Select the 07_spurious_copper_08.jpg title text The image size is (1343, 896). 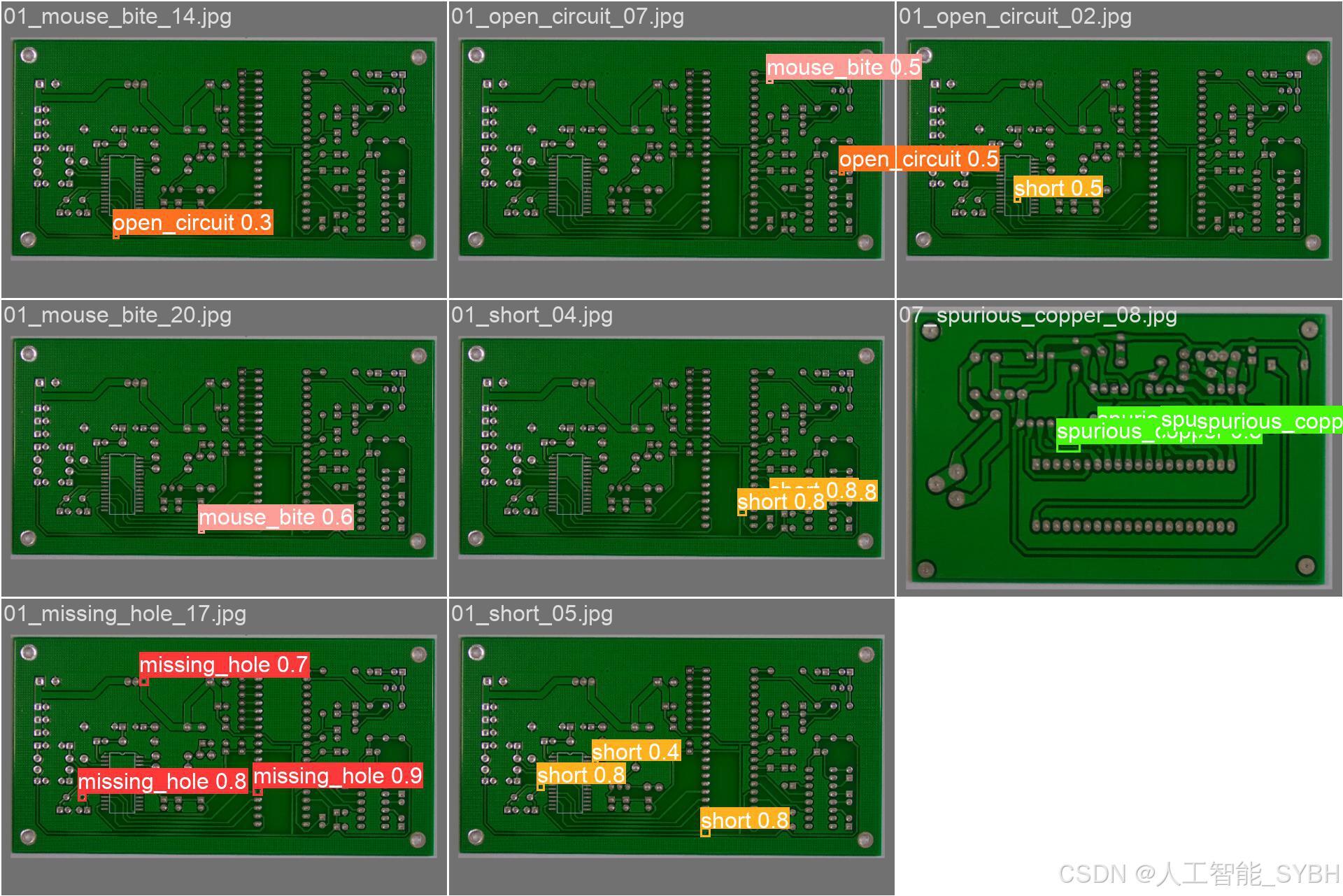pos(1037,315)
